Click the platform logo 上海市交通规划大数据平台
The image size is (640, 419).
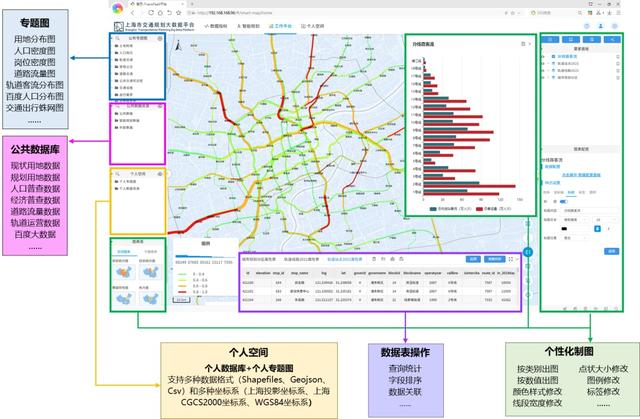click(x=155, y=27)
